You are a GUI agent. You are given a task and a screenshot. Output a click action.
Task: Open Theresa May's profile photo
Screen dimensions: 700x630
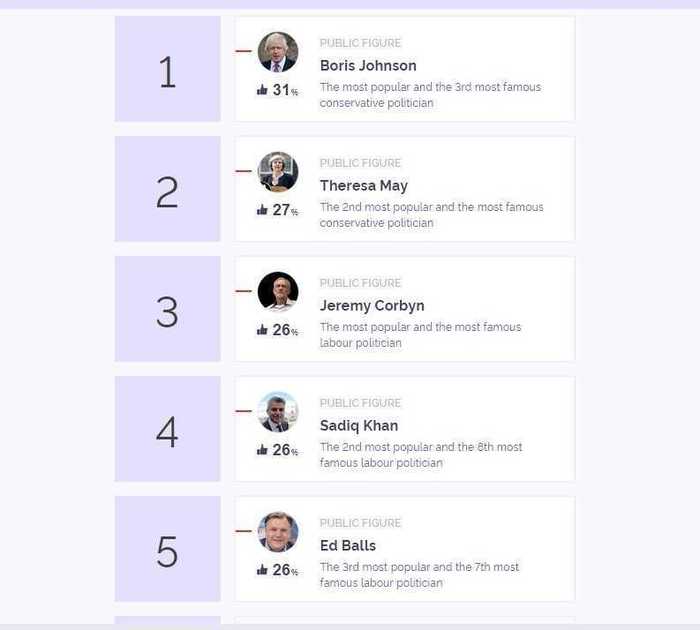[278, 172]
